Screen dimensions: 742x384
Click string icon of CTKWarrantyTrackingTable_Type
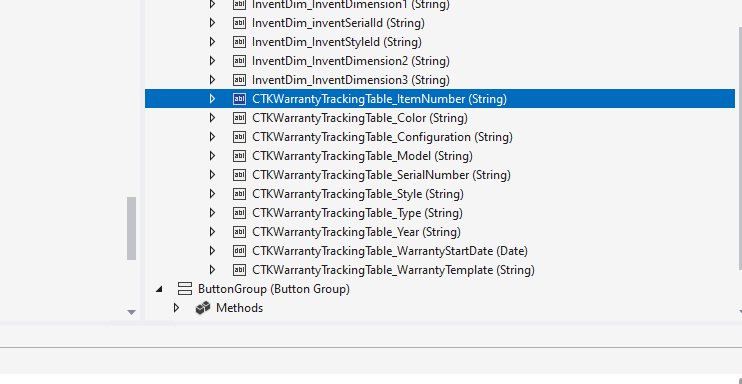tap(239, 213)
